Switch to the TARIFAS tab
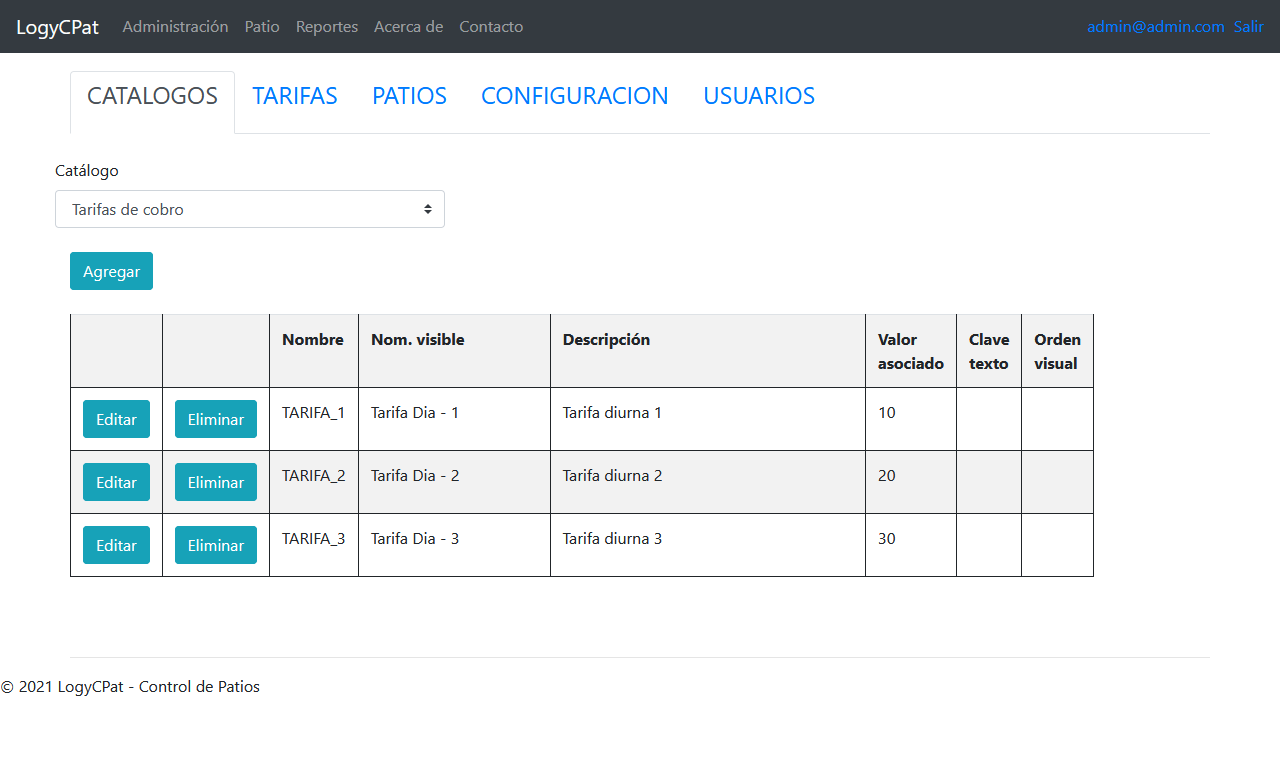This screenshot has width=1280, height=762. (x=295, y=96)
